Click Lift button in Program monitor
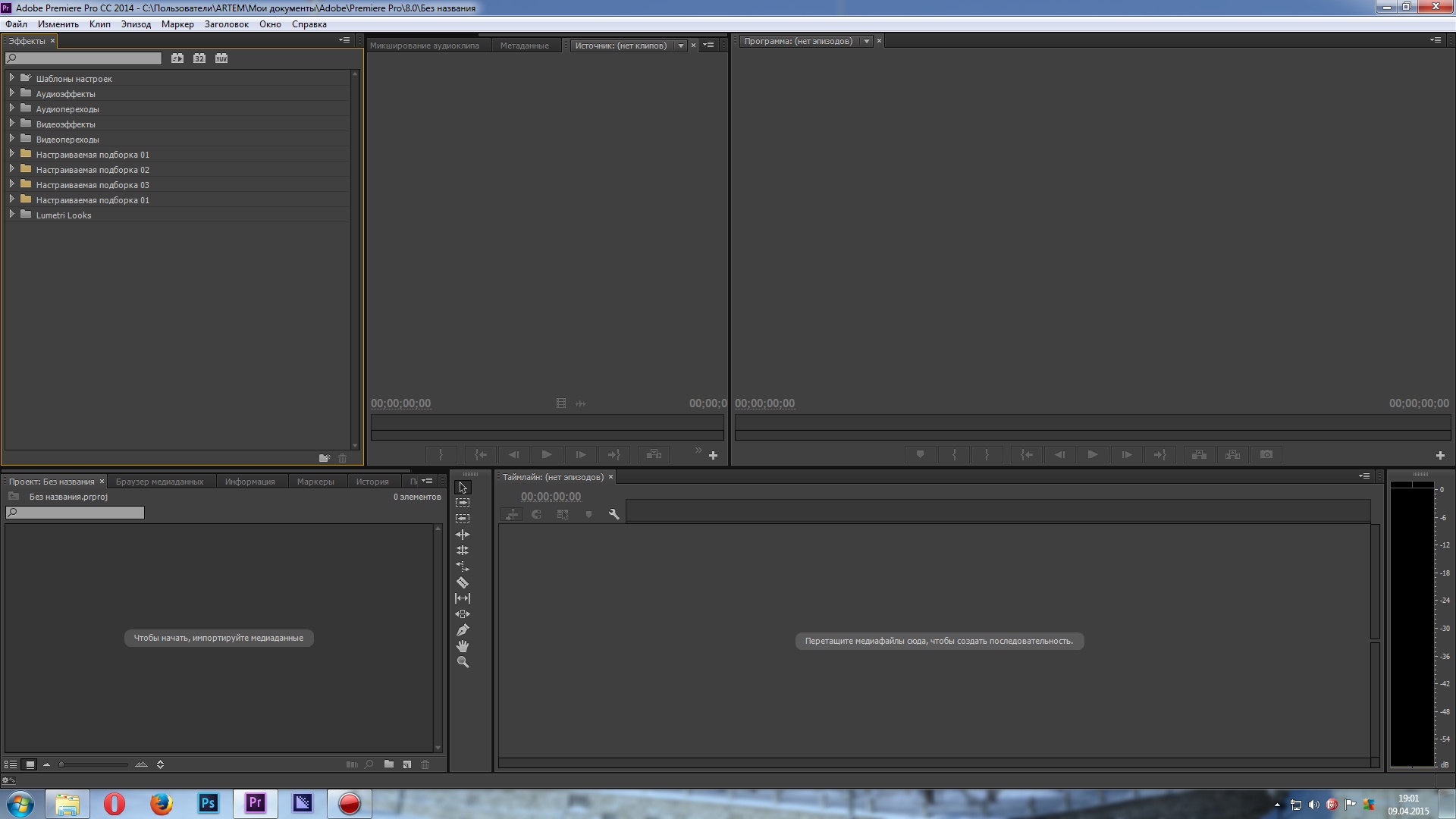Viewport: 1456px width, 819px height. tap(1199, 454)
